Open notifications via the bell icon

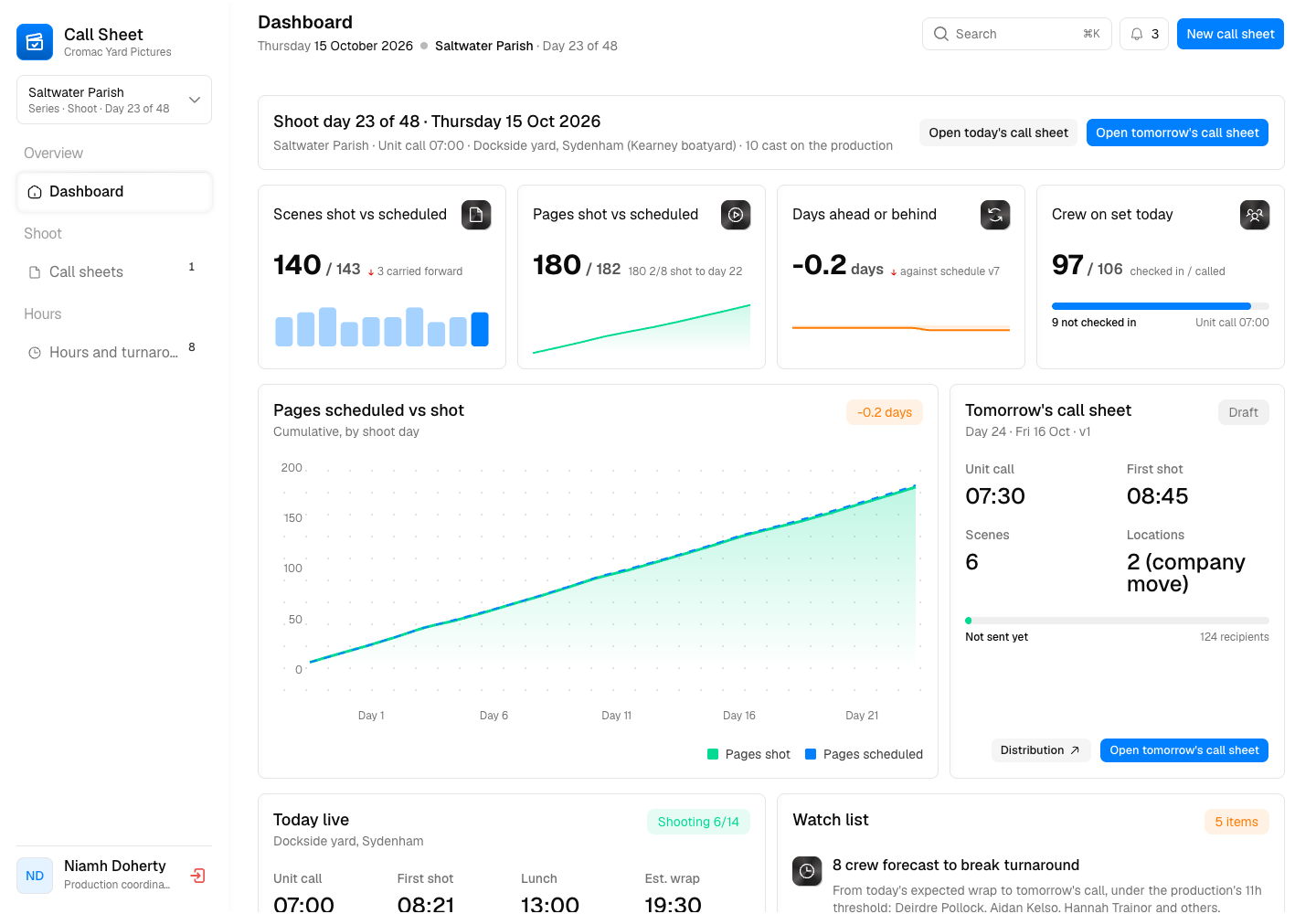pyautogui.click(x=1137, y=34)
